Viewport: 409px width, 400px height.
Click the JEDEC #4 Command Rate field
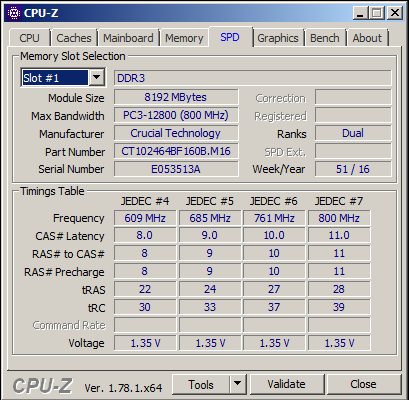click(145, 325)
